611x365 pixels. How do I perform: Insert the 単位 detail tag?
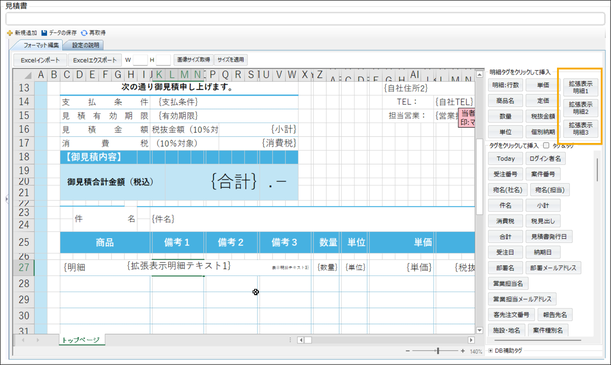(505, 132)
